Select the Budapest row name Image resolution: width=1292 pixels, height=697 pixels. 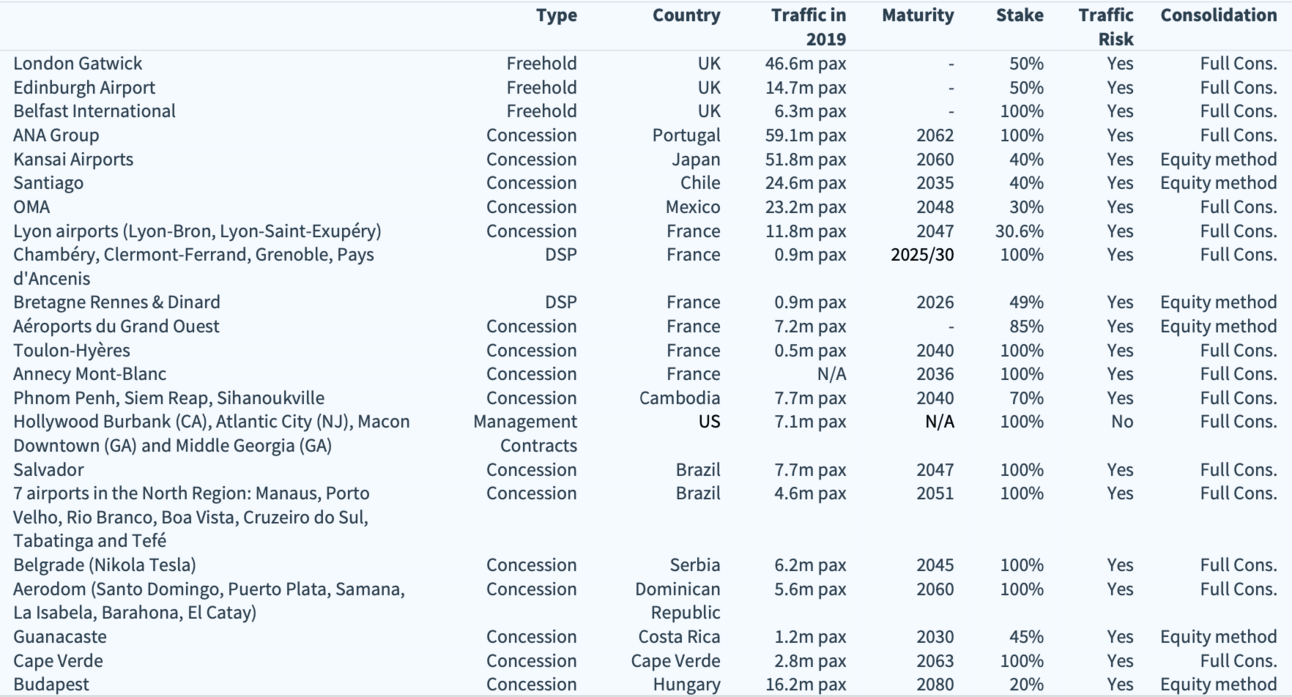[x=51, y=684]
